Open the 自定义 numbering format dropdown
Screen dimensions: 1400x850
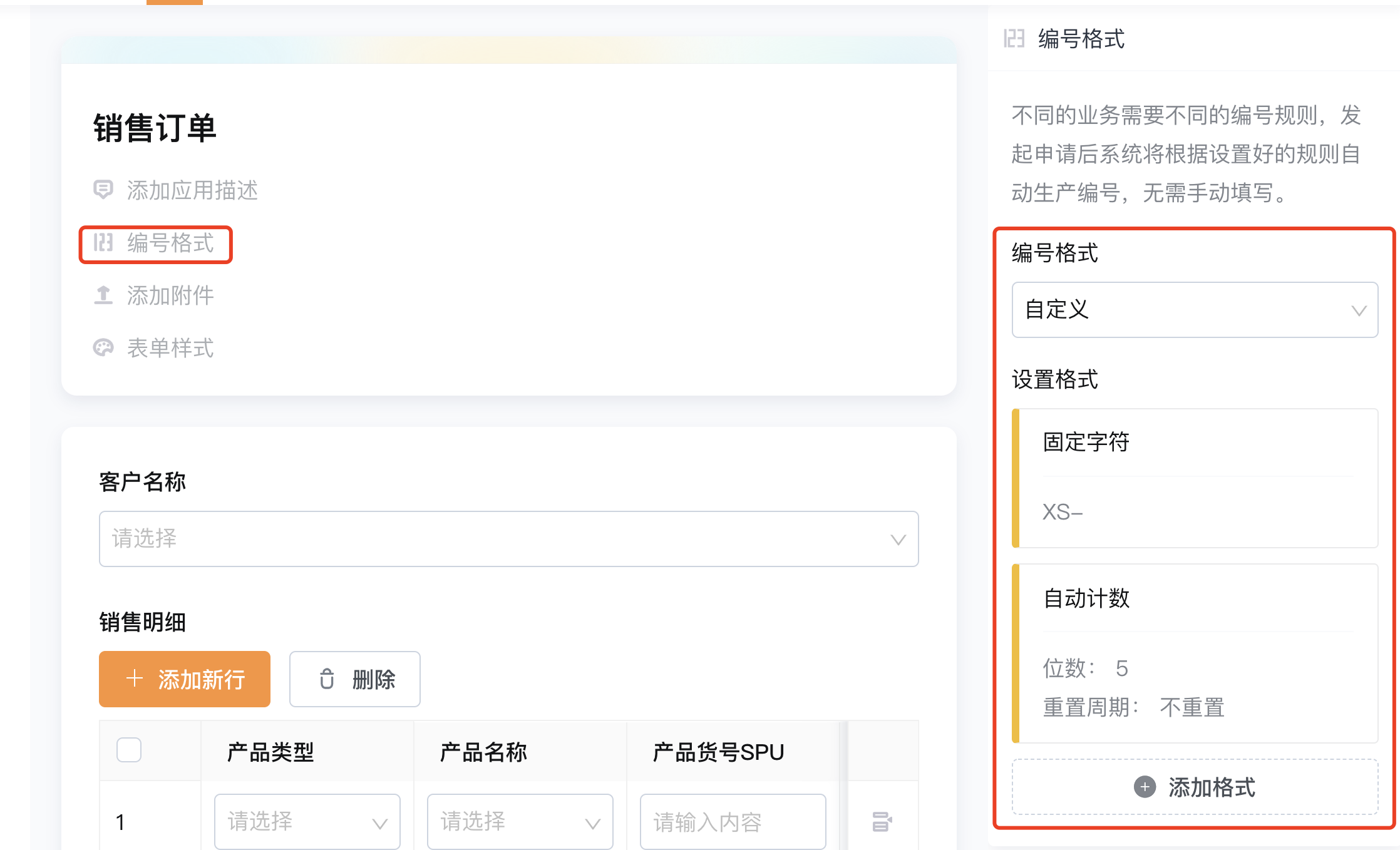point(1195,310)
